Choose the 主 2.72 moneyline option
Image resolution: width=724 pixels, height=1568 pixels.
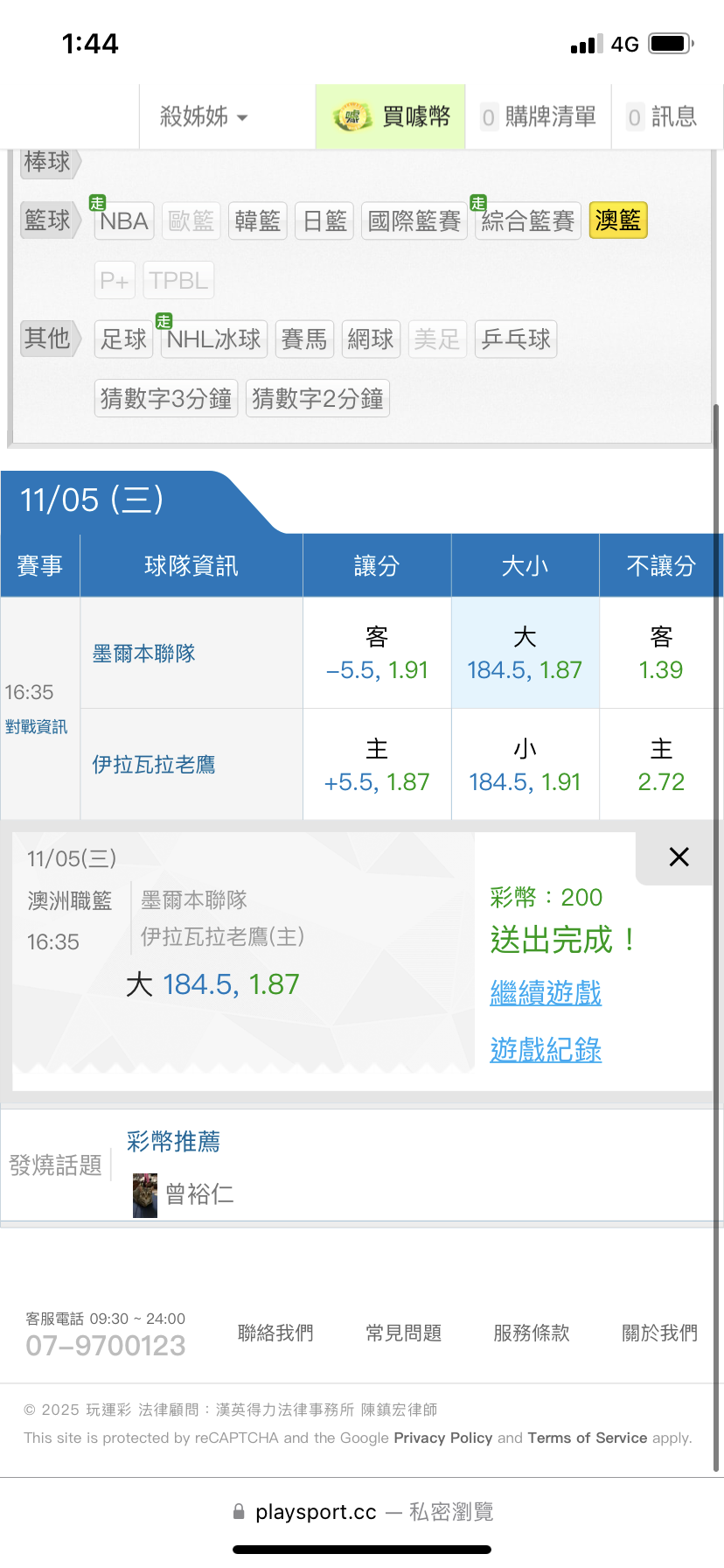(661, 766)
